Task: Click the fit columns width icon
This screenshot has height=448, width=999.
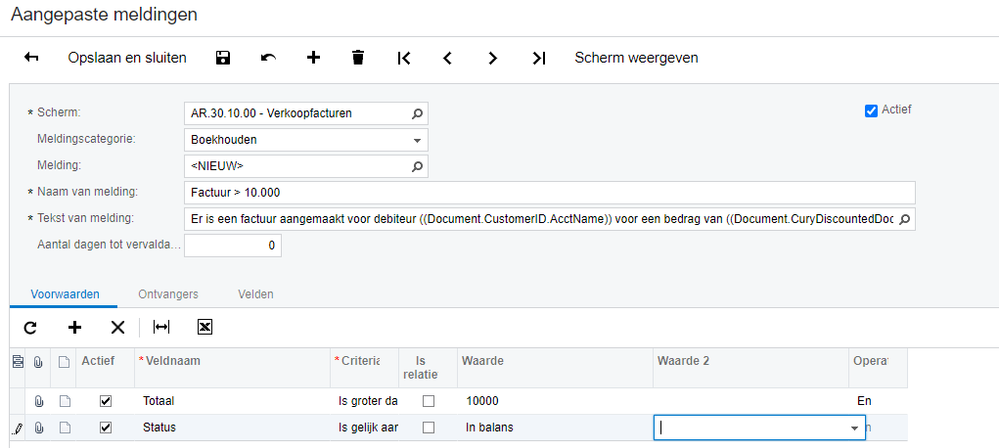Action: tap(161, 327)
